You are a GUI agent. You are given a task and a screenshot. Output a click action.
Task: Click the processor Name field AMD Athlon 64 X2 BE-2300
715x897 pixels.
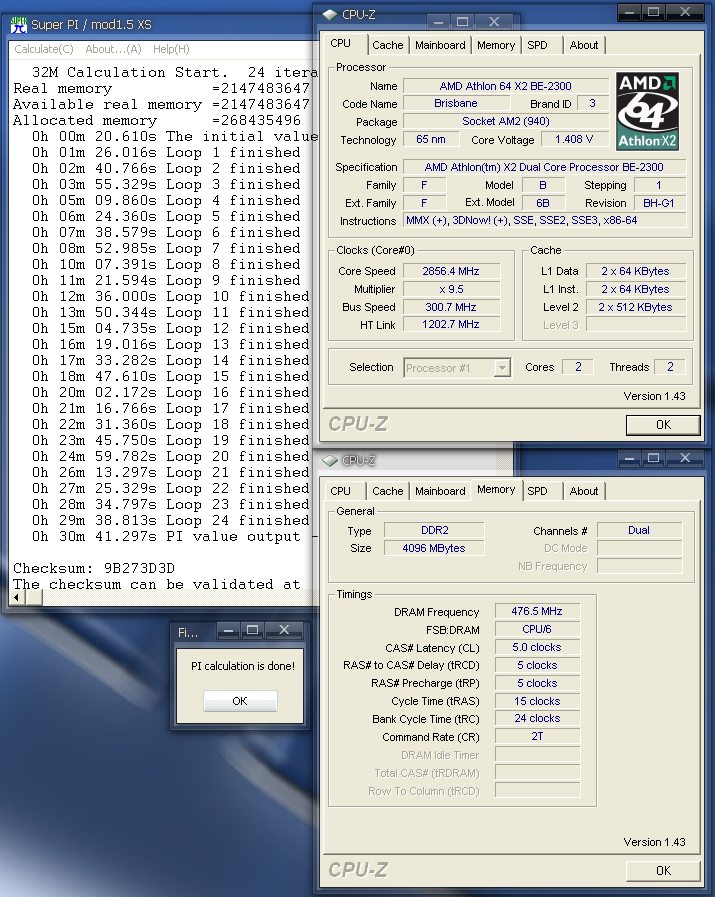pos(506,86)
